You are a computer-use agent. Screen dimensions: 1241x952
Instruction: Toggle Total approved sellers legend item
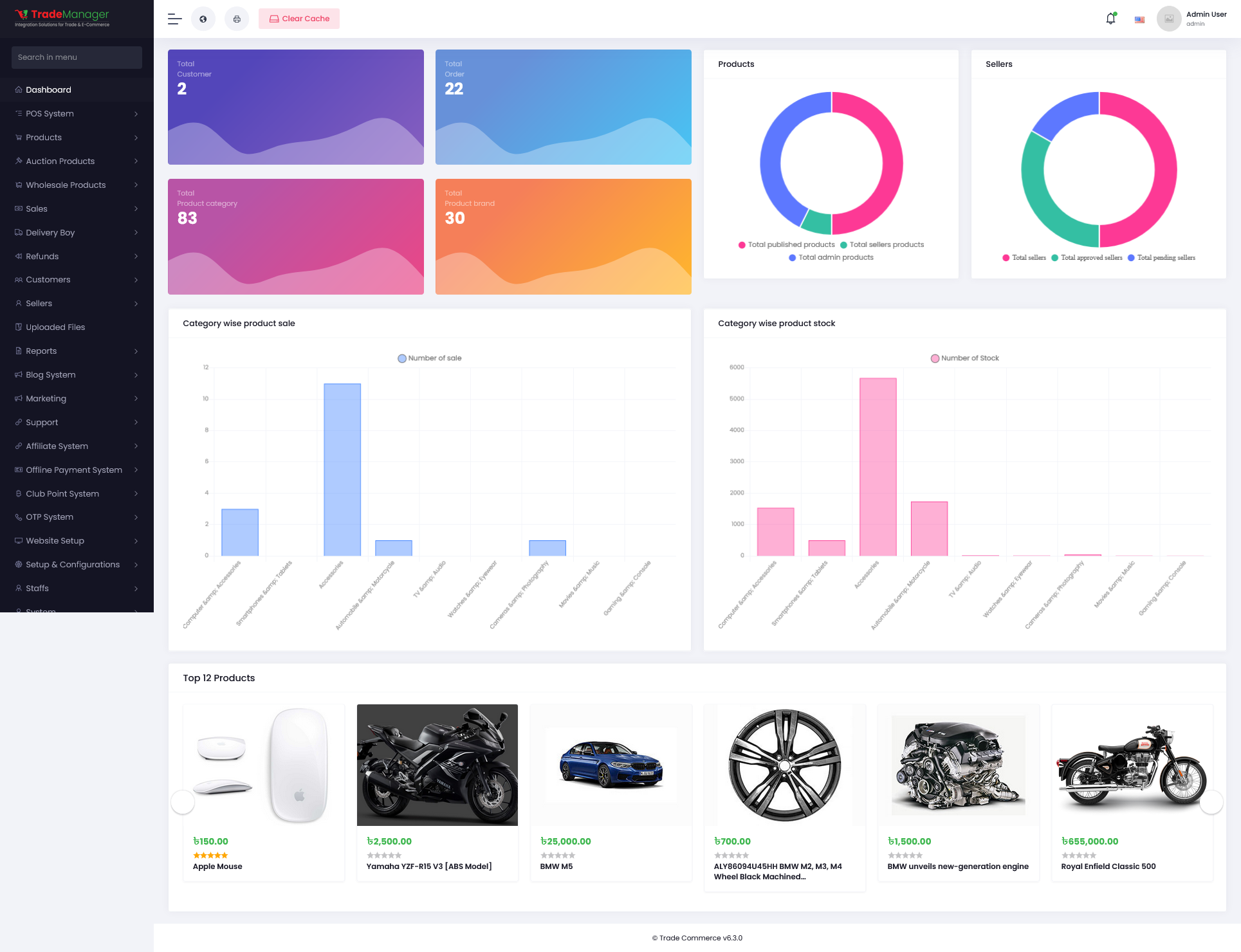1087,257
